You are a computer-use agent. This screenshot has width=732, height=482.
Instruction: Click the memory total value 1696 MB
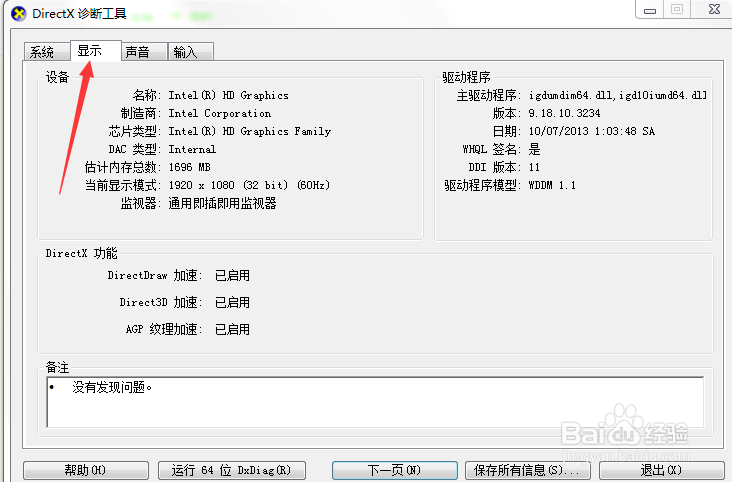pyautogui.click(x=190, y=167)
